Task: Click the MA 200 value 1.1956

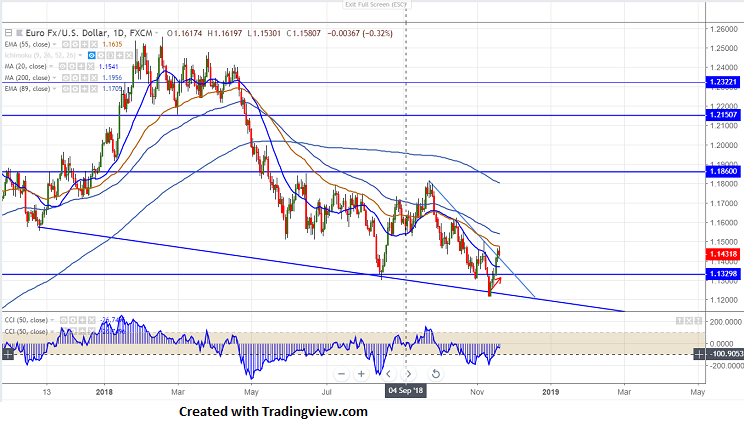Action: coord(112,78)
